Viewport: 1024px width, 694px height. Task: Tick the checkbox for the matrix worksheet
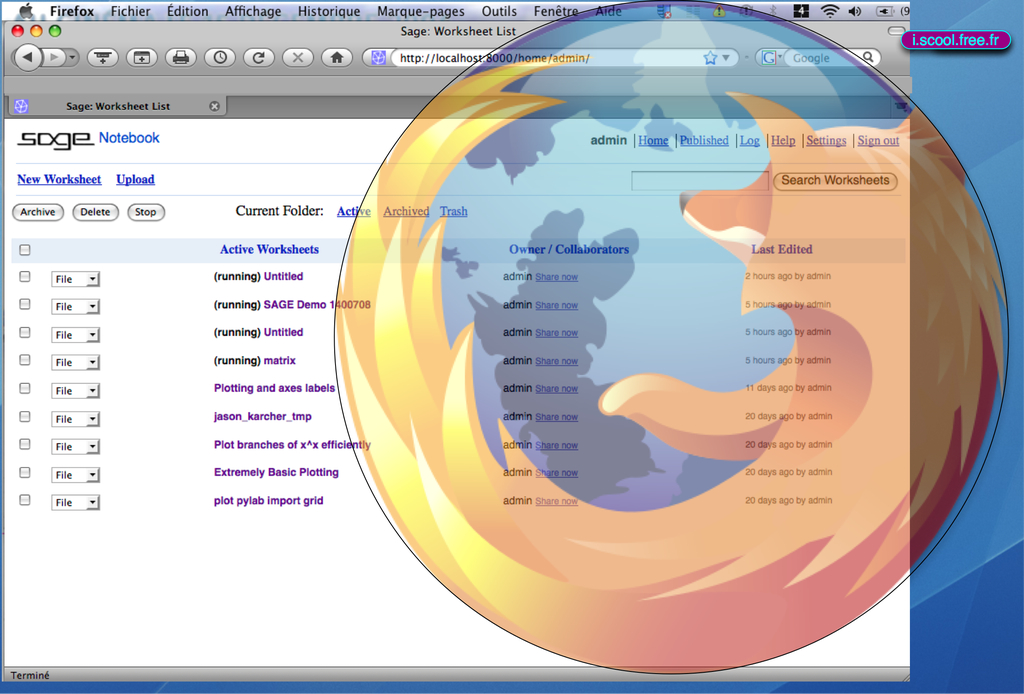tap(25, 360)
